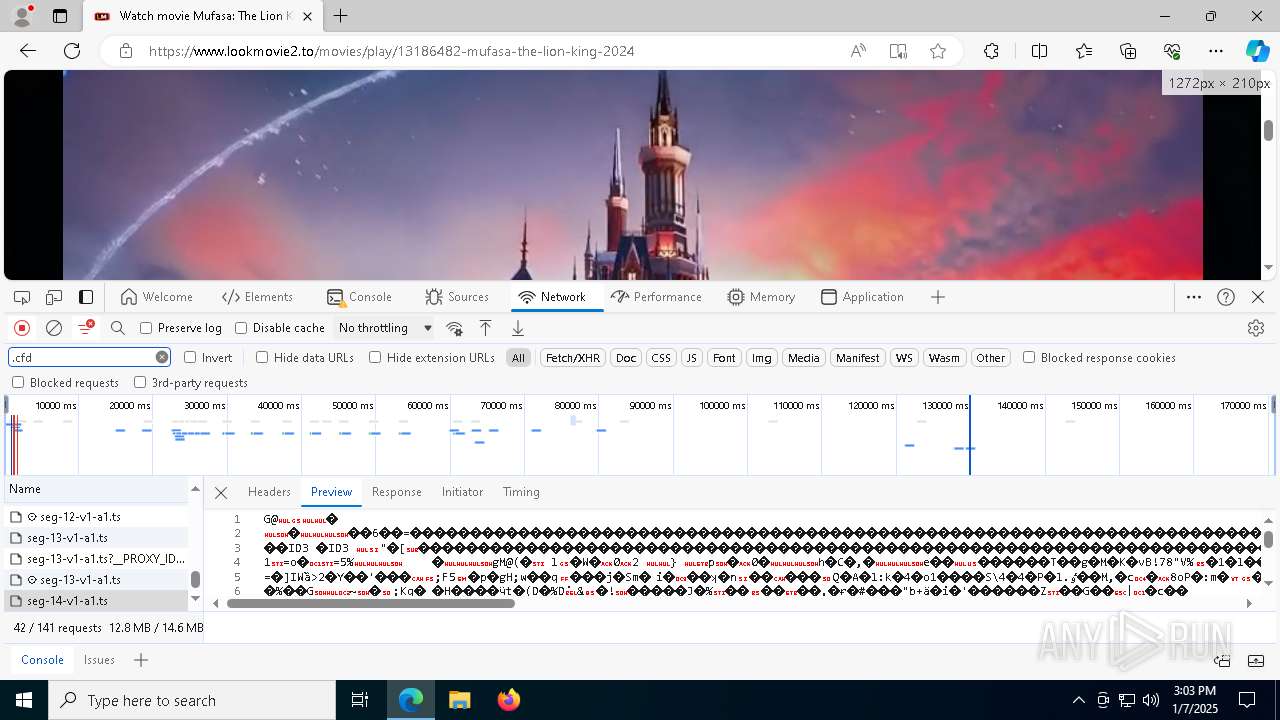
Task: Open the Read aloud icon in address bar
Action: pyautogui.click(x=858, y=51)
